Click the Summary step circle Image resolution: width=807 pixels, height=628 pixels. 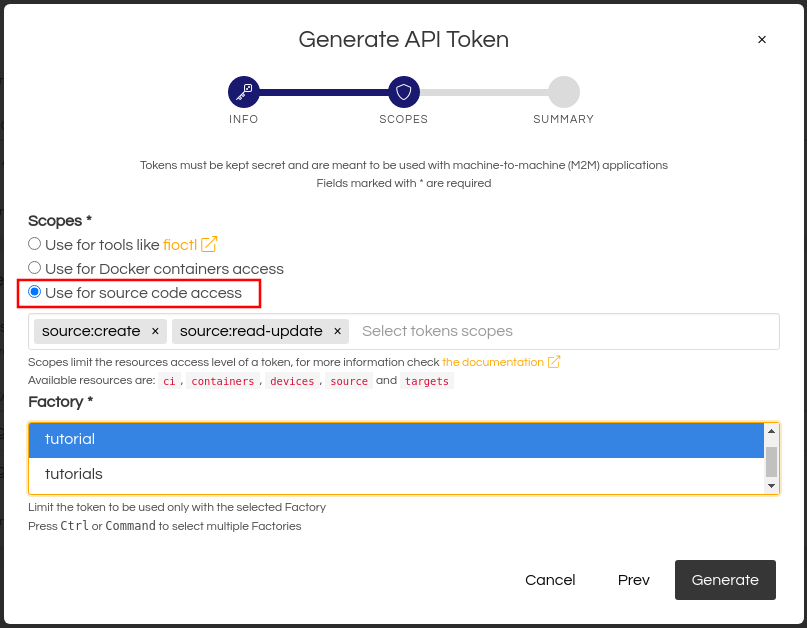(563, 92)
